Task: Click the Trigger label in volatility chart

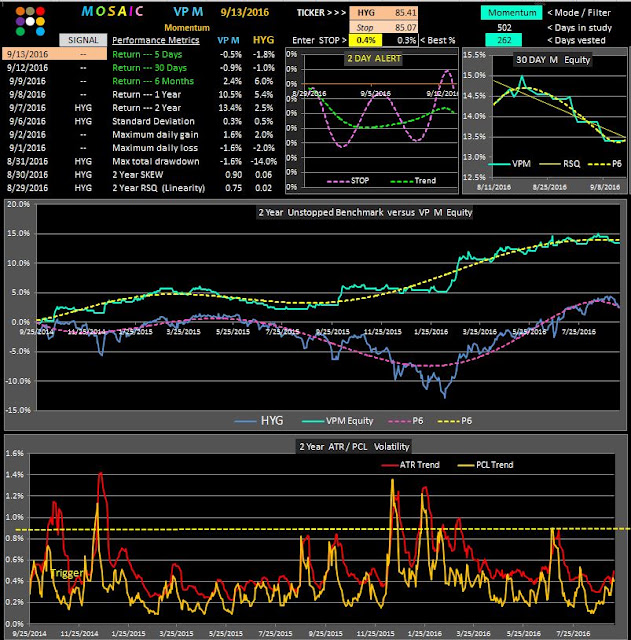Action: (67, 573)
